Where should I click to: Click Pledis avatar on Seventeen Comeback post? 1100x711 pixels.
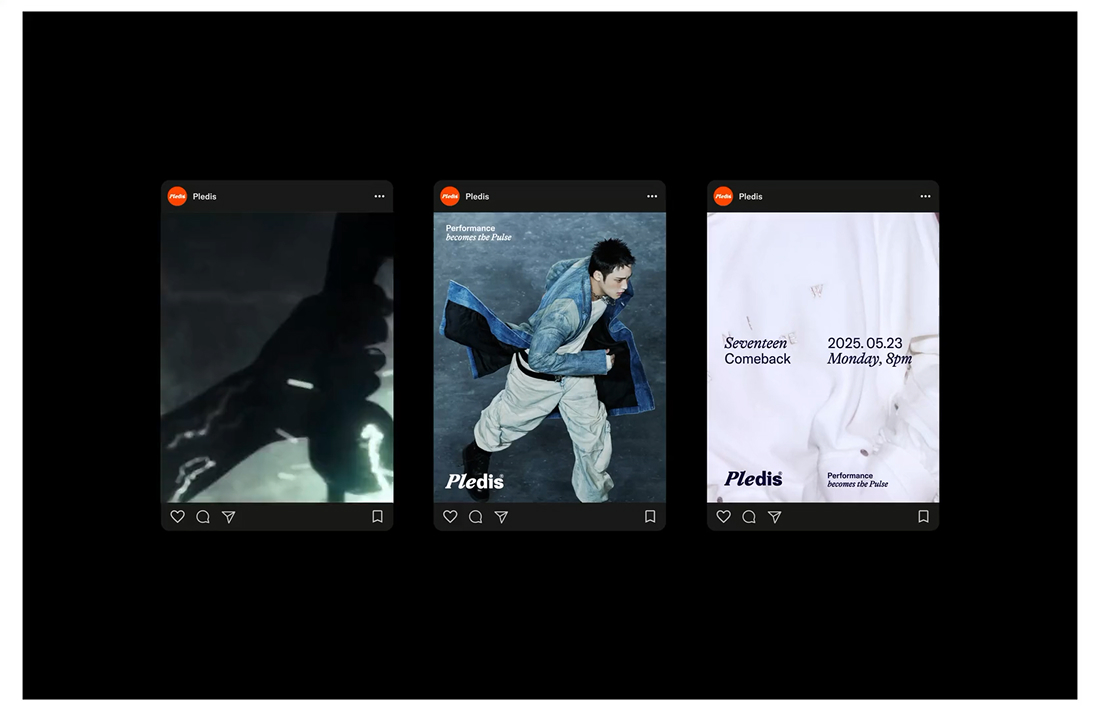coord(723,197)
